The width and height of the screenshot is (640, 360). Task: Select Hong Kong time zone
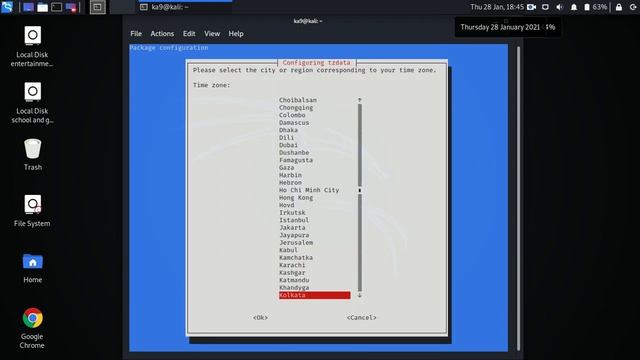296,198
